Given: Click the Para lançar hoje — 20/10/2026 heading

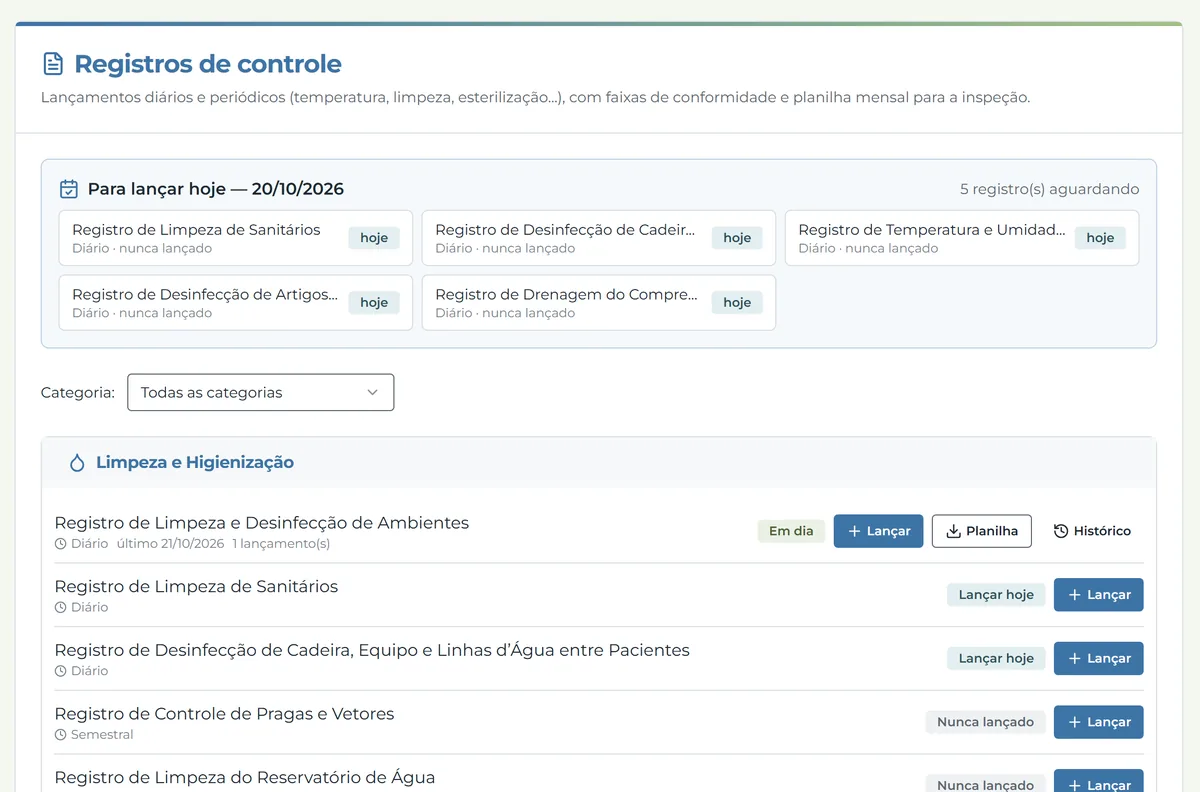Looking at the screenshot, I should point(216,189).
